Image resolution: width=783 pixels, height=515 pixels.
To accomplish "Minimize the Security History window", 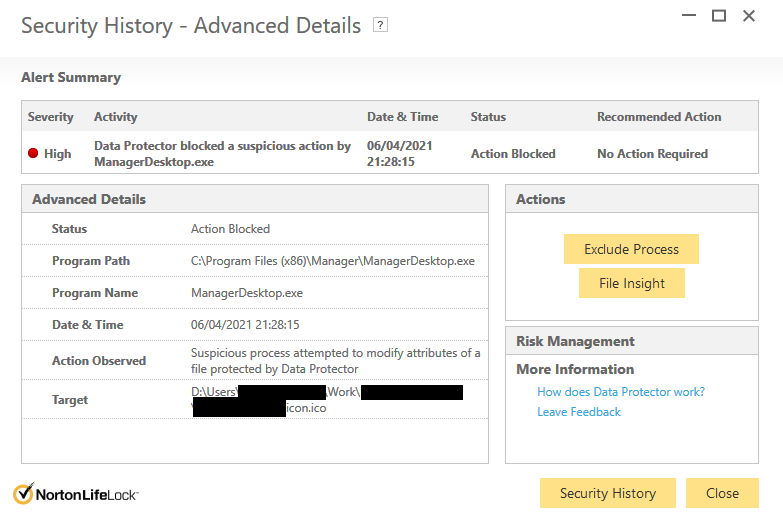I will point(689,15).
